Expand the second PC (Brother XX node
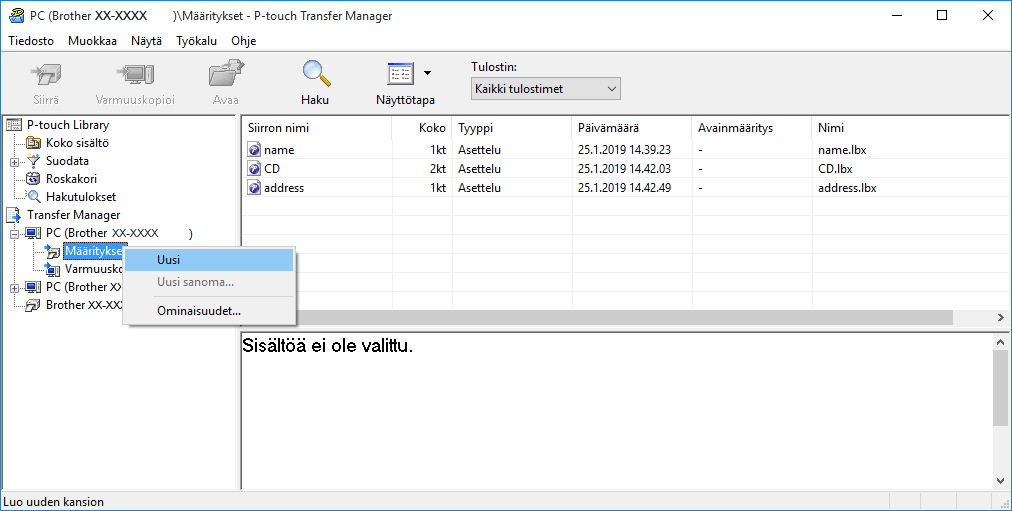 (14, 288)
